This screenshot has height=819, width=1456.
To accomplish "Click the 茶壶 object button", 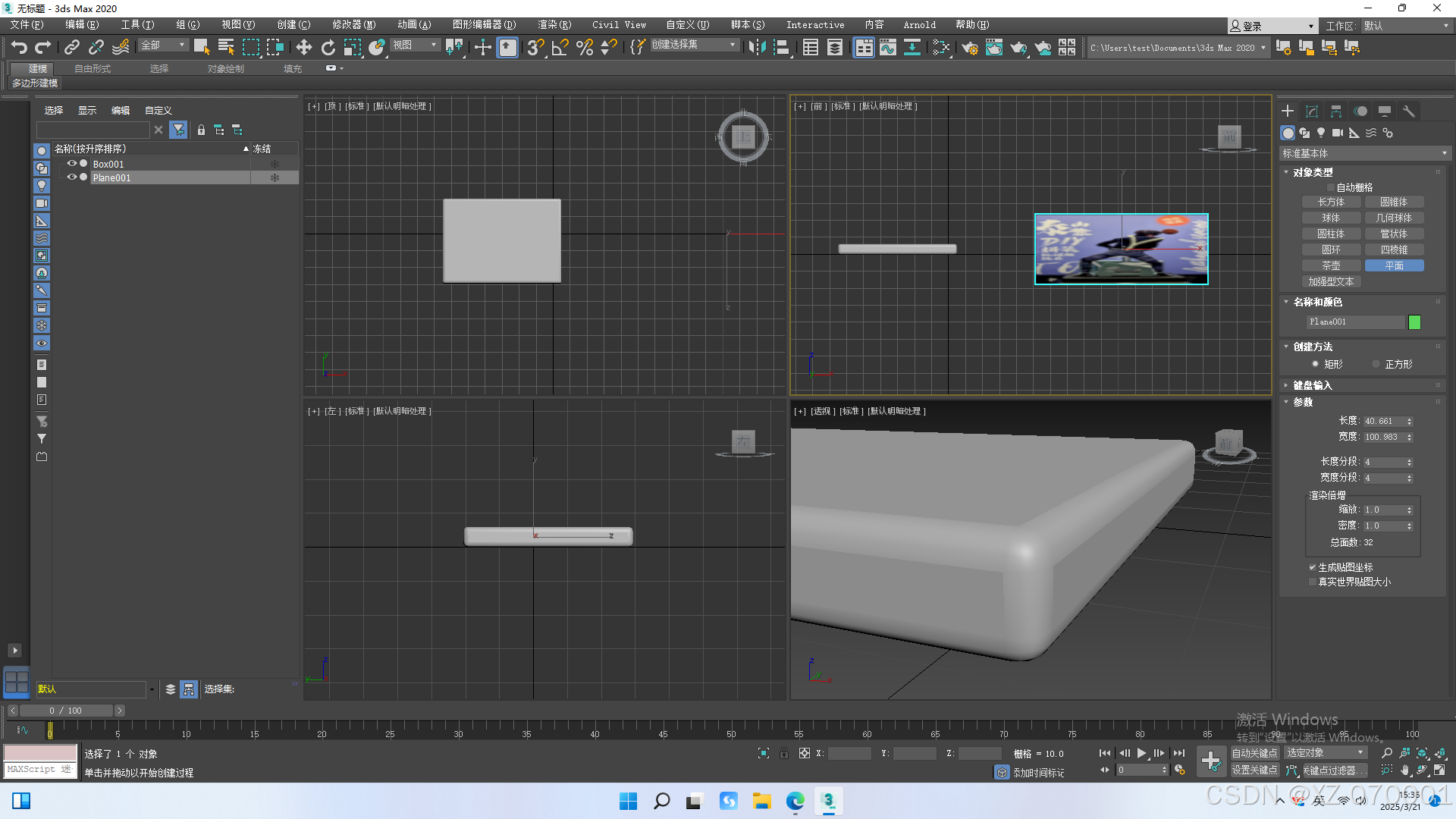I will [x=1331, y=265].
